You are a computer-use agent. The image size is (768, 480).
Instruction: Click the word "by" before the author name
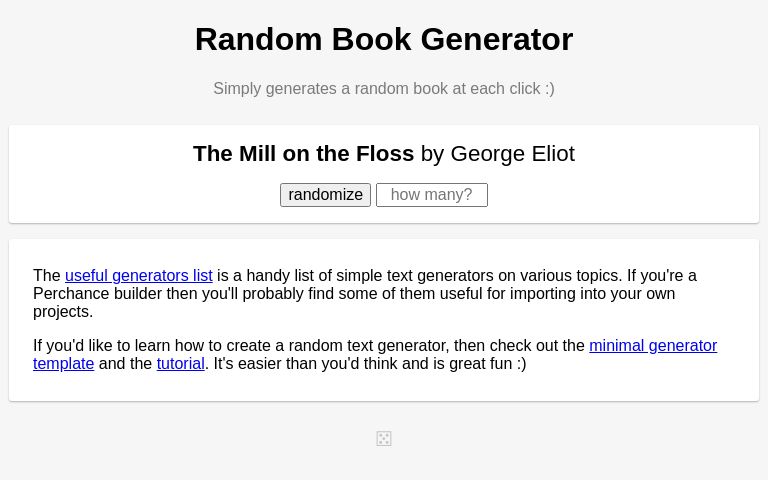coord(432,154)
